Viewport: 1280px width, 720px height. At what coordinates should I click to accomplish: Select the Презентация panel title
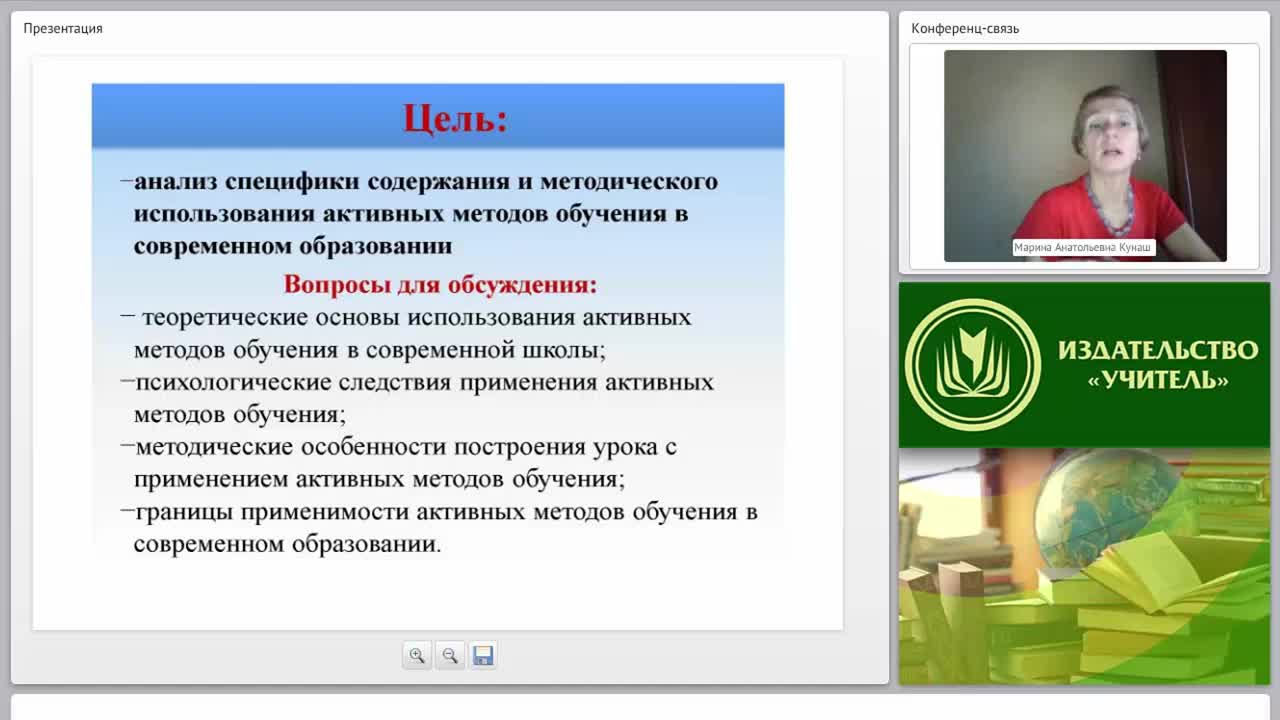click(63, 28)
